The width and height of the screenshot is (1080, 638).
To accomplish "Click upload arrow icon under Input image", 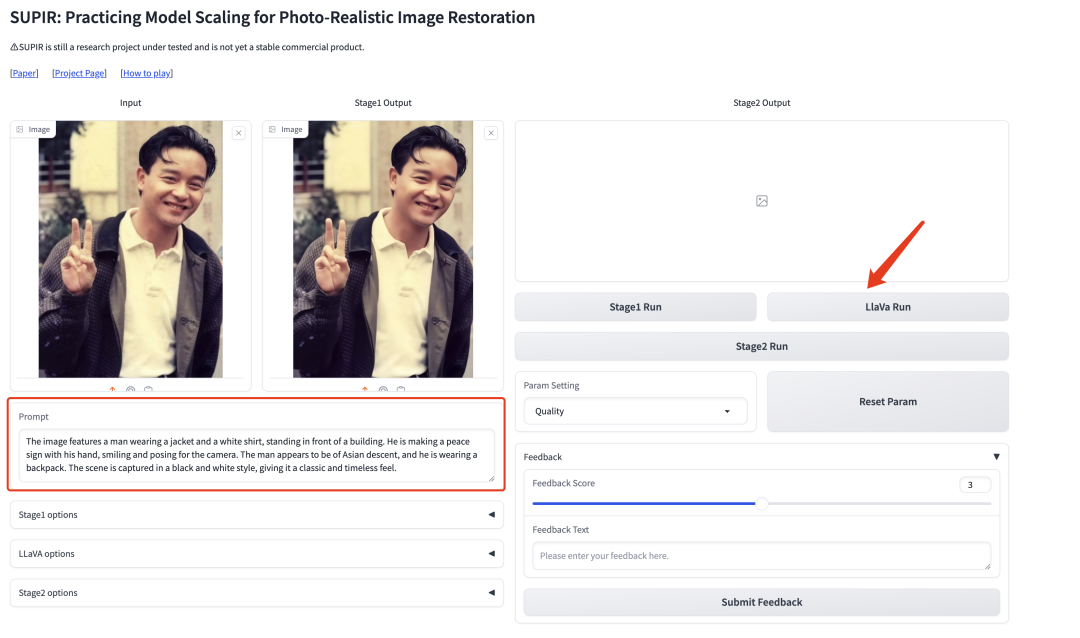I will (112, 389).
